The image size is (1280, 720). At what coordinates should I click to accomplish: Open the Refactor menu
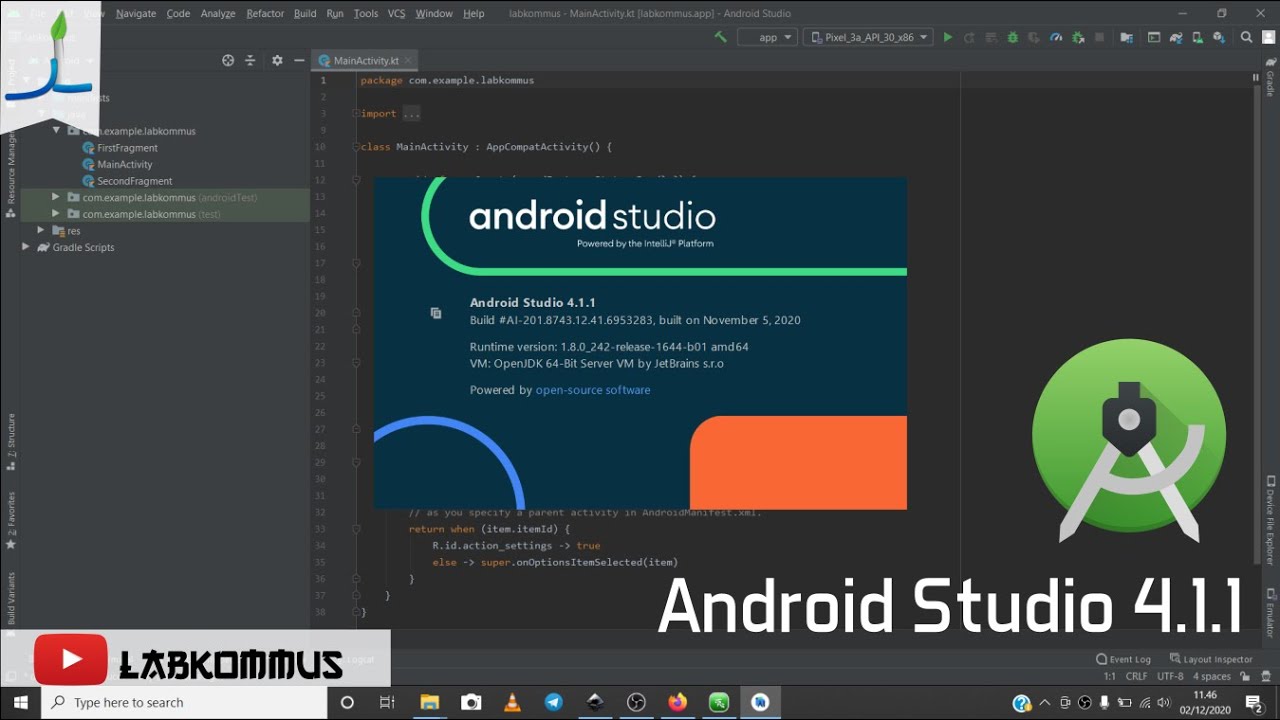point(265,13)
